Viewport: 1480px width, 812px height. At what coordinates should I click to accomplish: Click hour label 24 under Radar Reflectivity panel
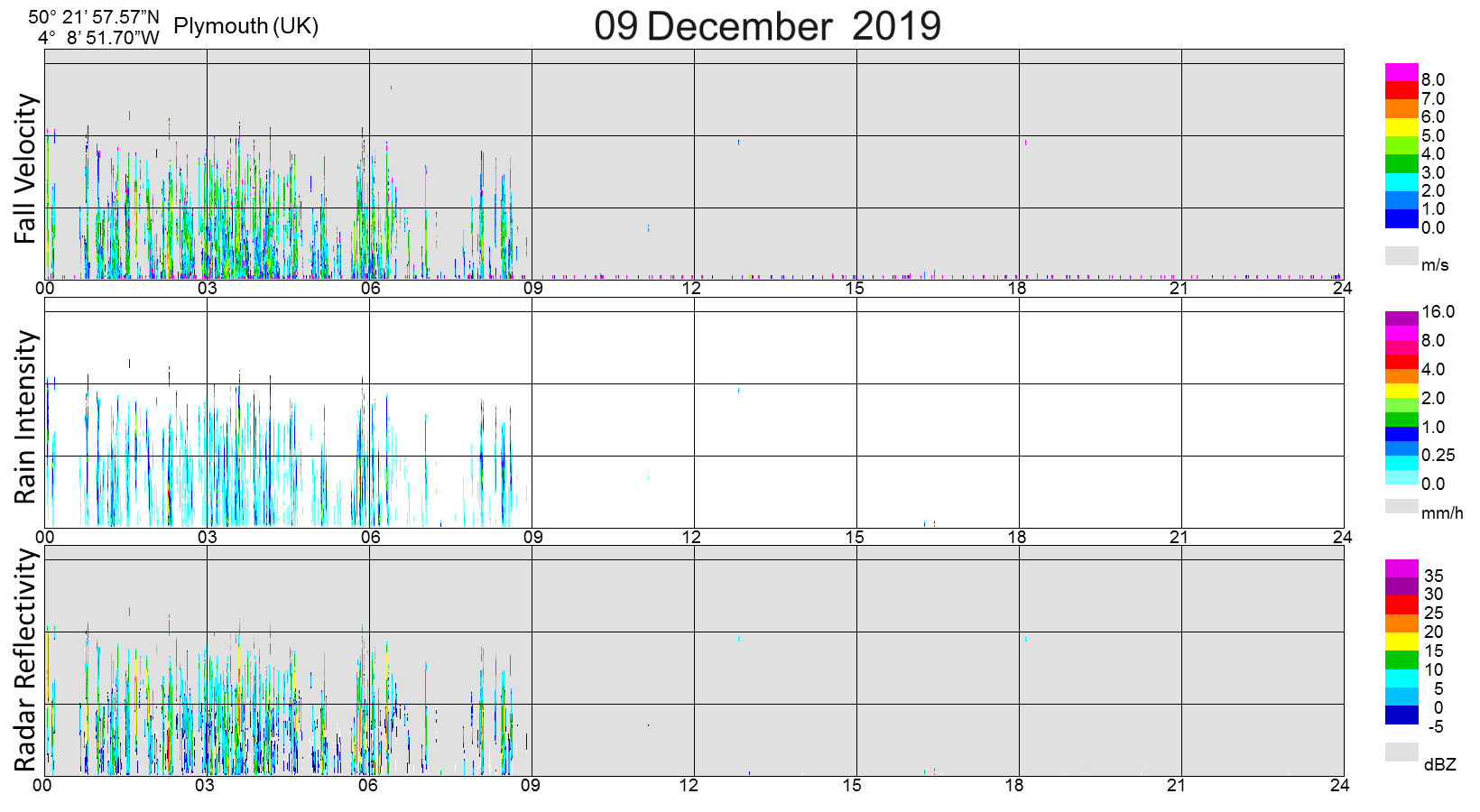coord(1339,785)
